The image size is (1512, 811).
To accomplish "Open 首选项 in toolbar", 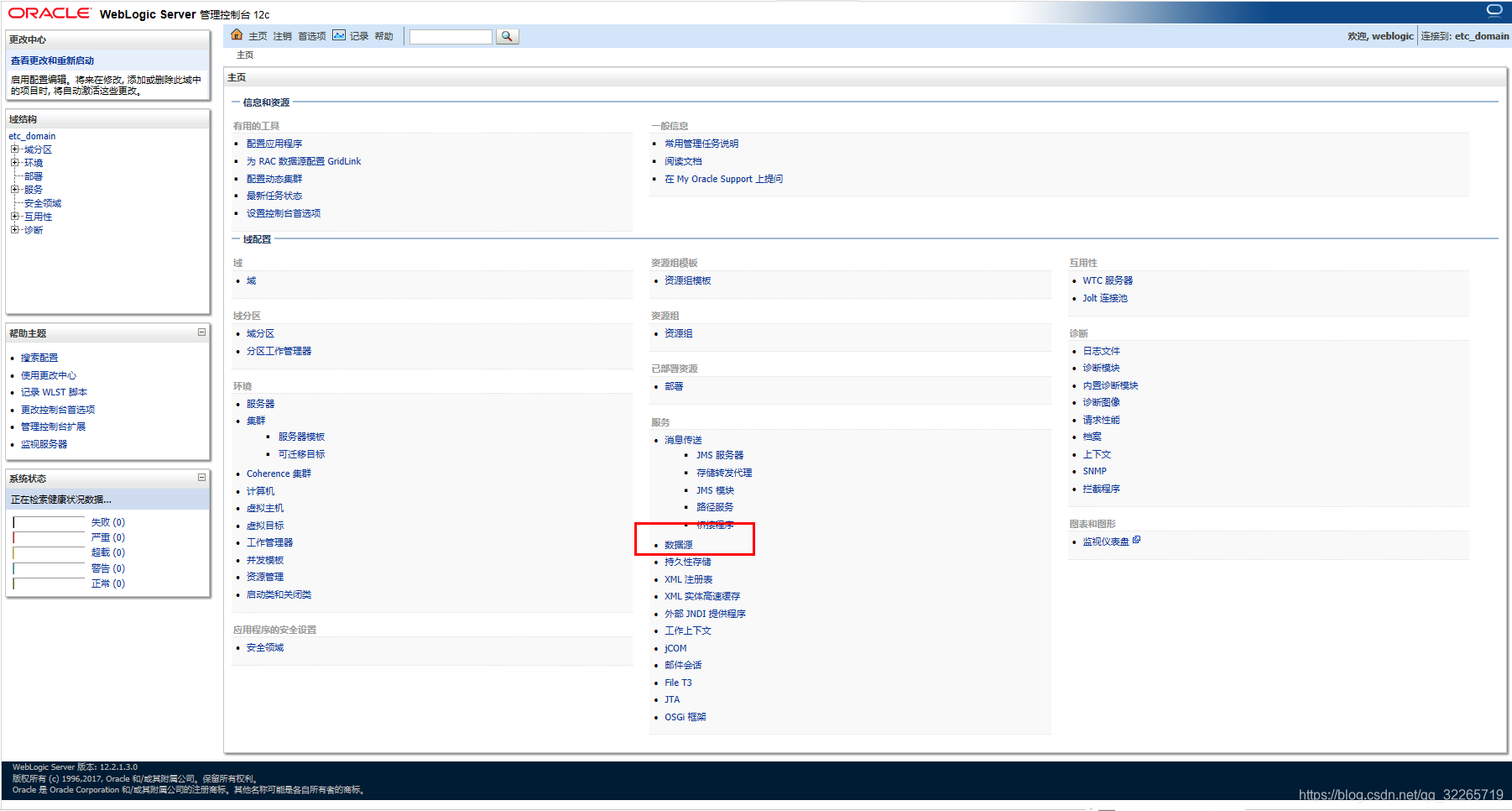I will click(312, 36).
